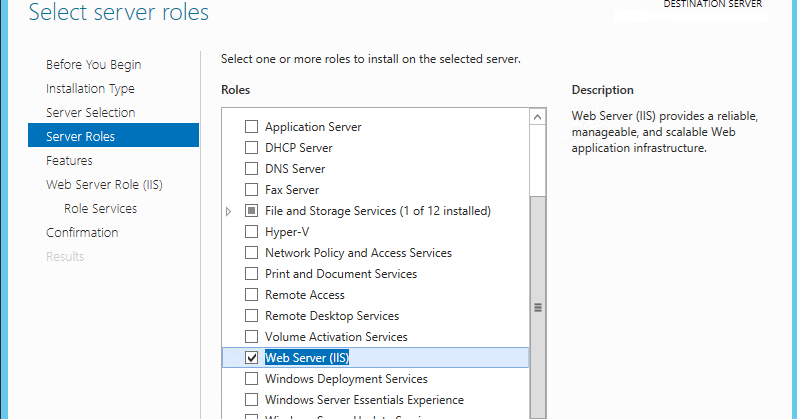Open the Role Services sub-step
Image resolution: width=797 pixels, height=419 pixels.
click(x=100, y=209)
